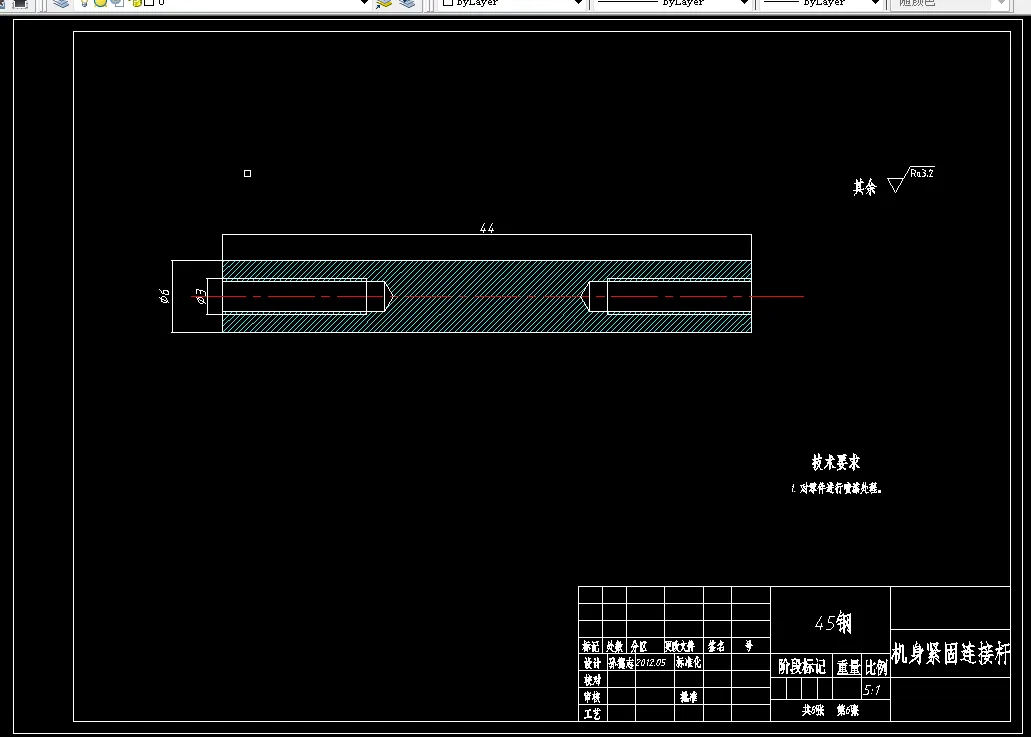This screenshot has width=1031, height=737.
Task: Select the ø6 diameter dimension text
Action: (164, 296)
